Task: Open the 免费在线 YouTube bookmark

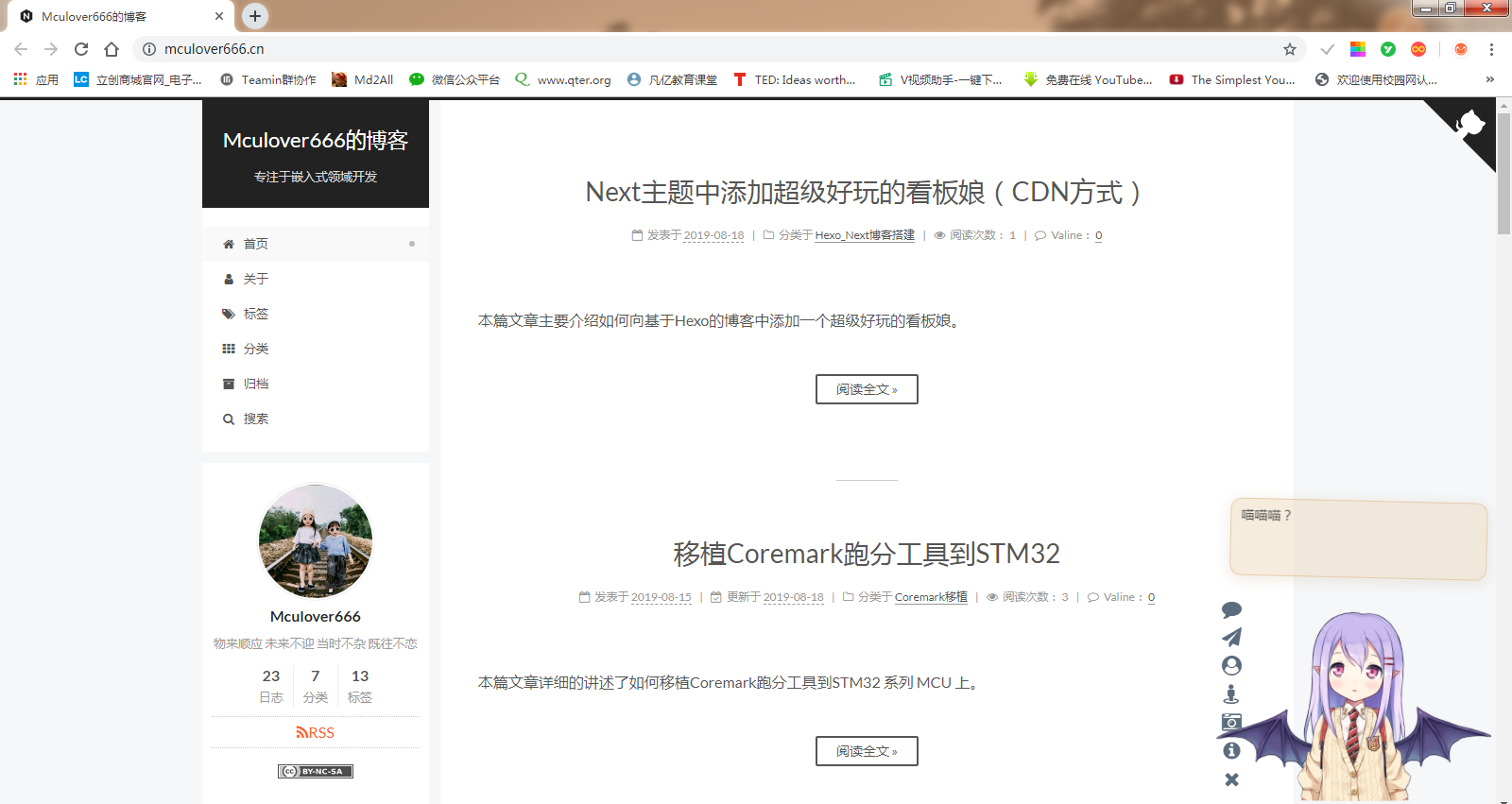Action: click(x=1089, y=79)
